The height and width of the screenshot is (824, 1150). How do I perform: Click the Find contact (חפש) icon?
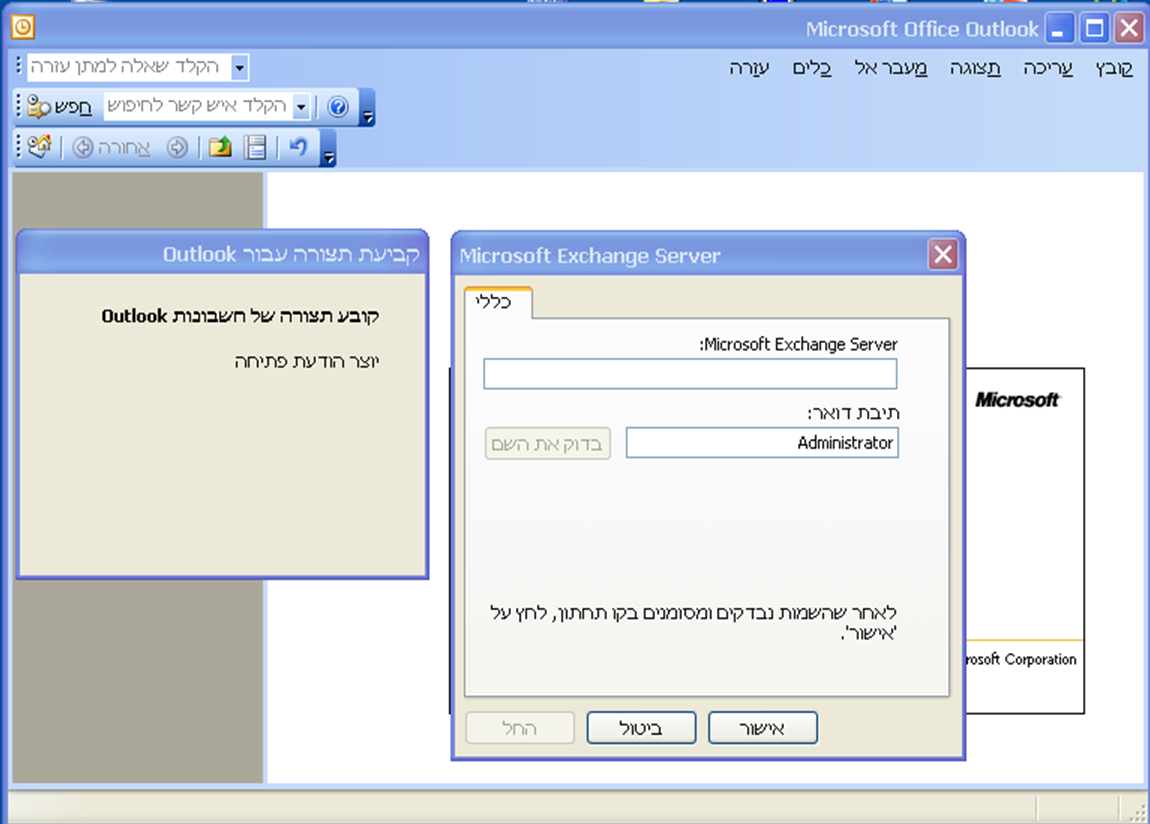[x=38, y=107]
